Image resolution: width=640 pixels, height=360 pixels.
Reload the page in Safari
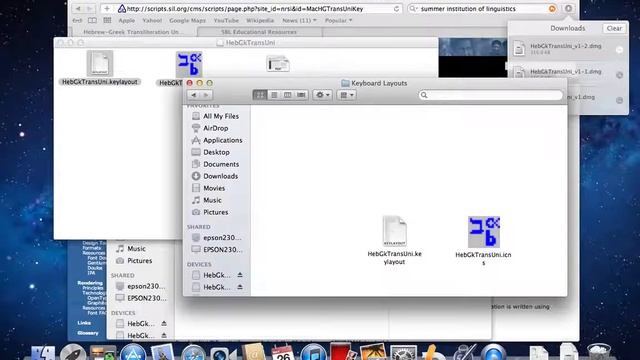(396, 9)
